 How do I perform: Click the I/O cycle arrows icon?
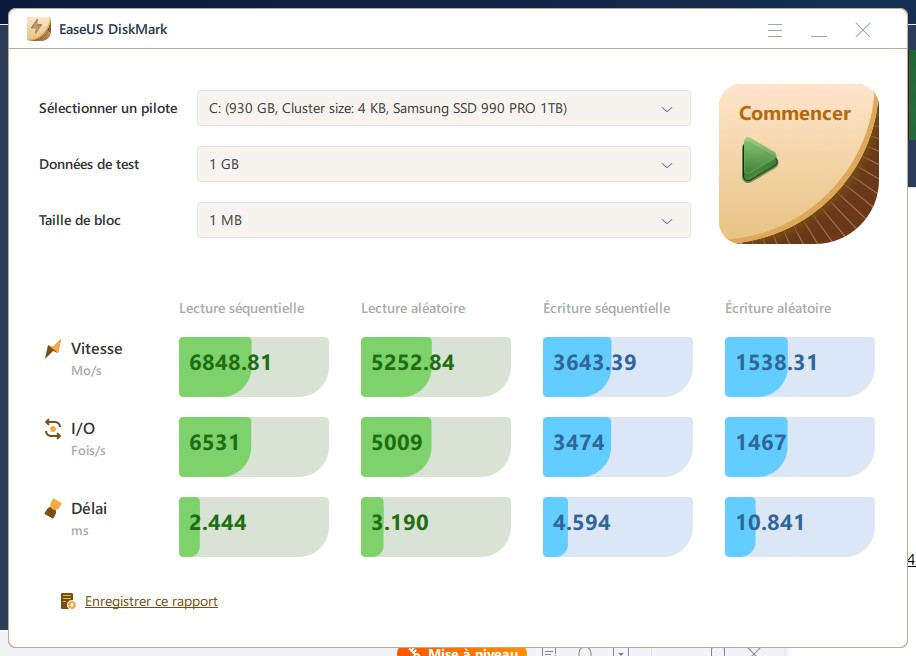point(53,429)
